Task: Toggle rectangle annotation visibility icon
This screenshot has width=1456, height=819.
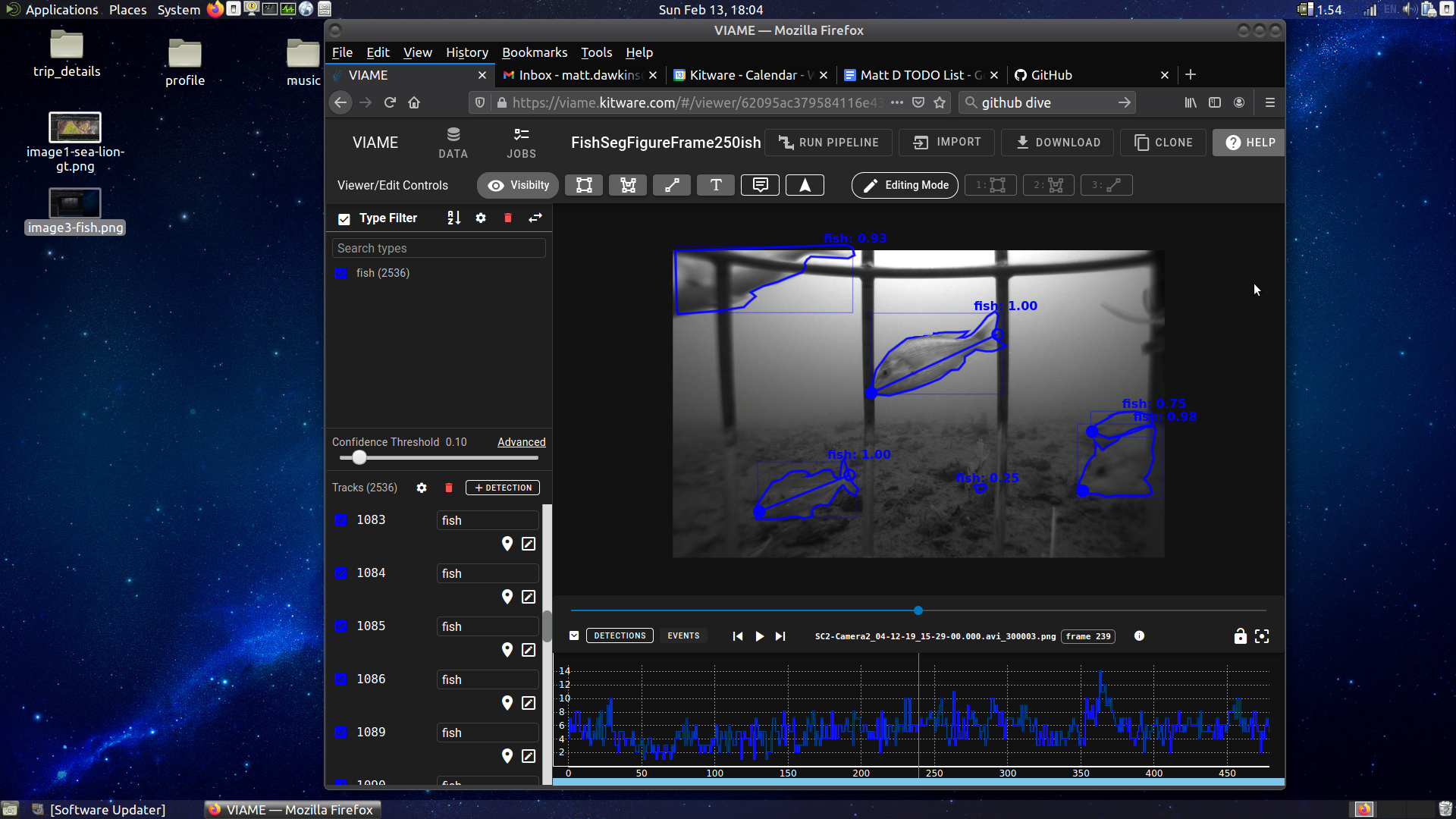Action: 584,185
